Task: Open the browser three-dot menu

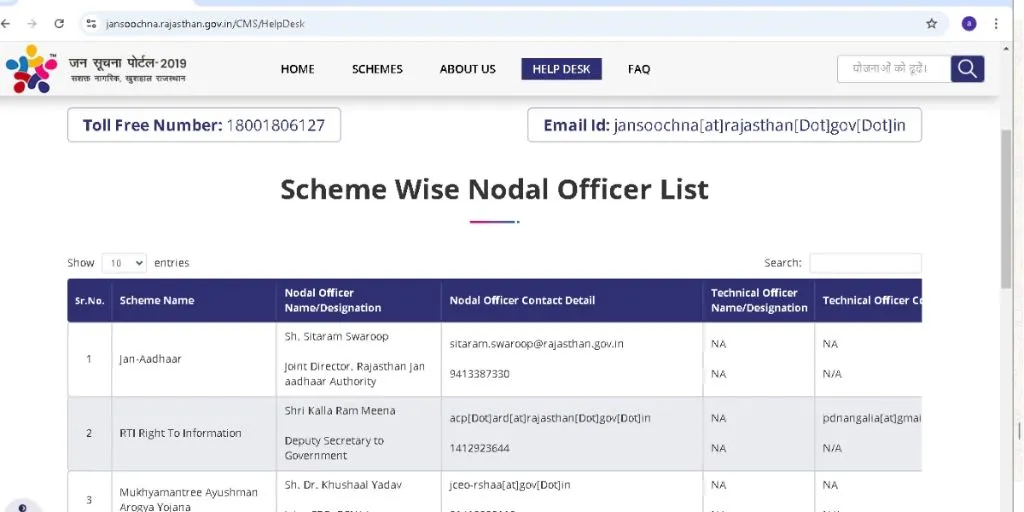Action: pos(996,23)
